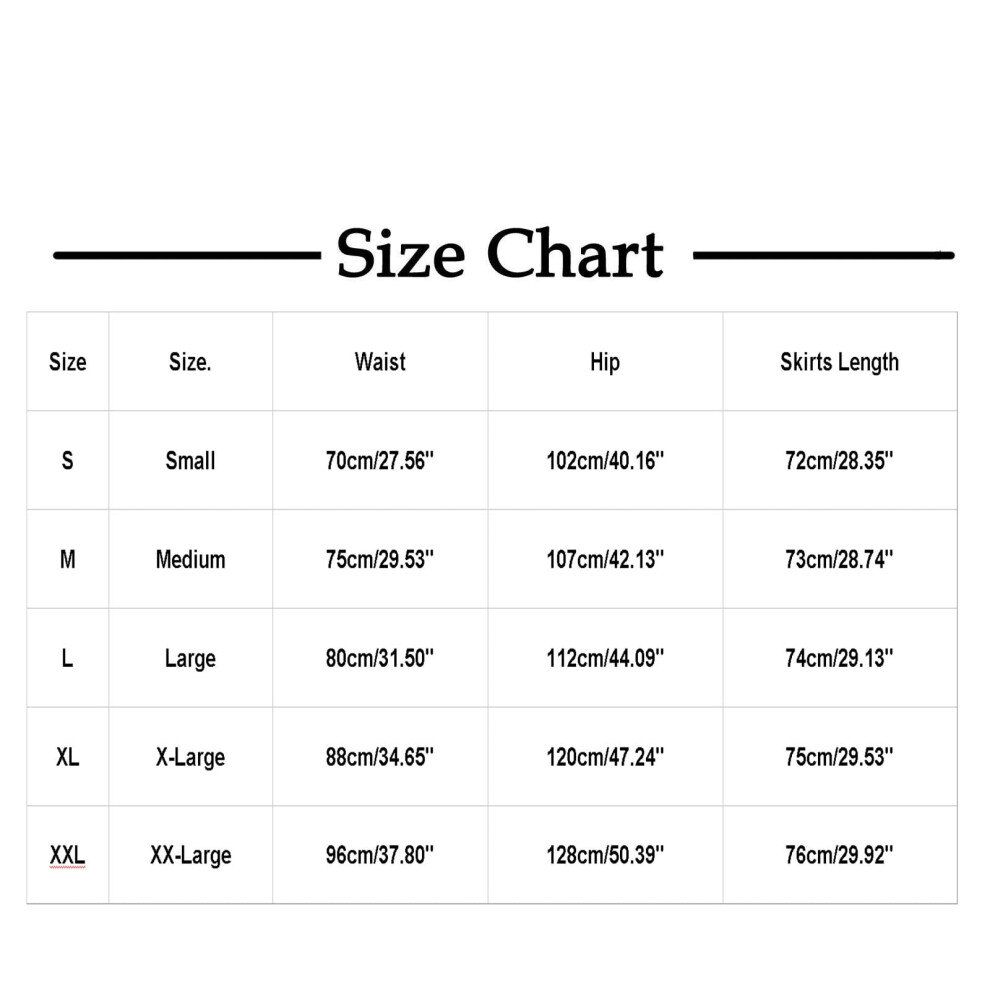Select the 74cm/29.13" skirt length cell
This screenshot has width=990, height=990.
pos(840,658)
